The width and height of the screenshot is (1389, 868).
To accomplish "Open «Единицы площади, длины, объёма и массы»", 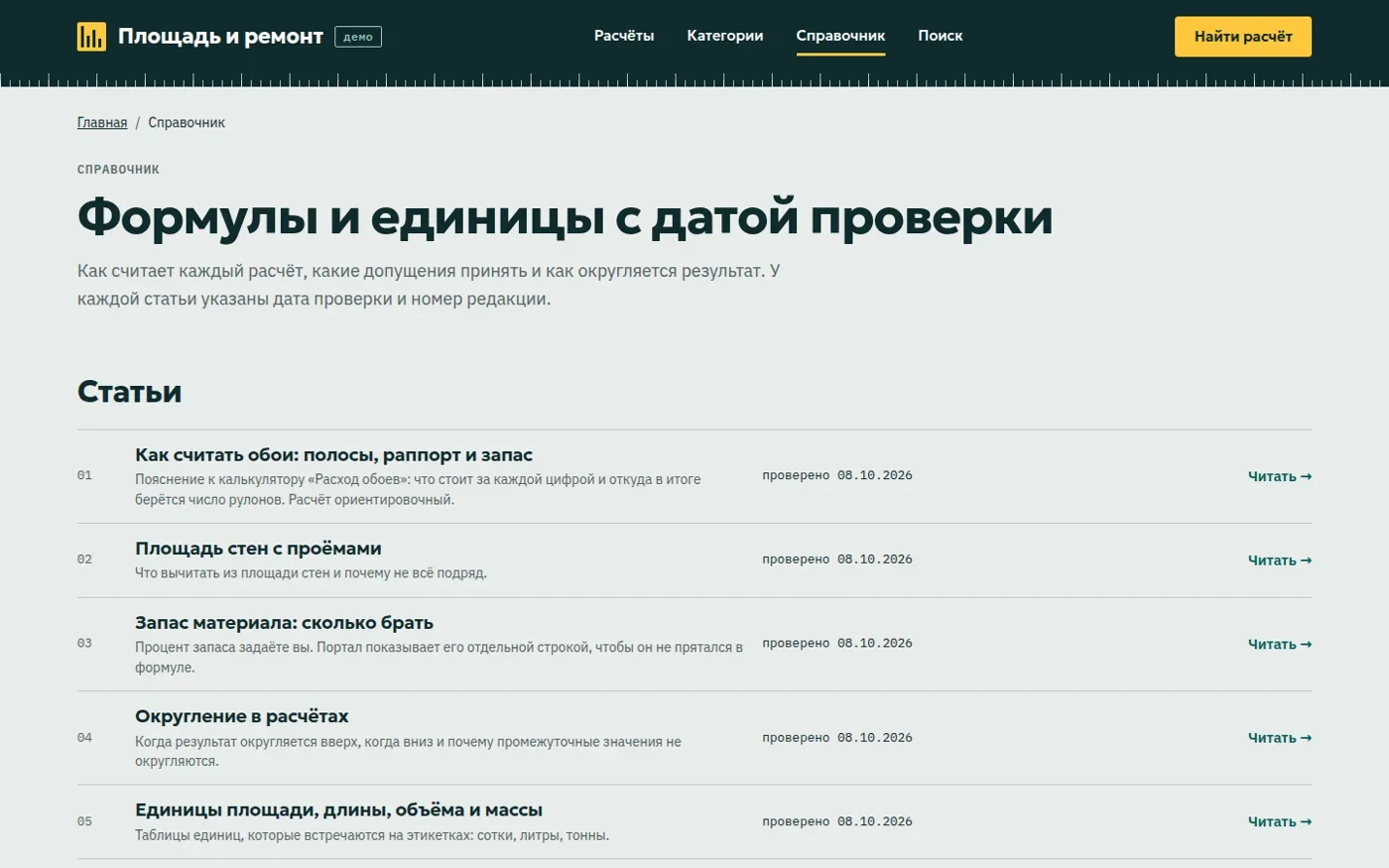I will [x=338, y=809].
